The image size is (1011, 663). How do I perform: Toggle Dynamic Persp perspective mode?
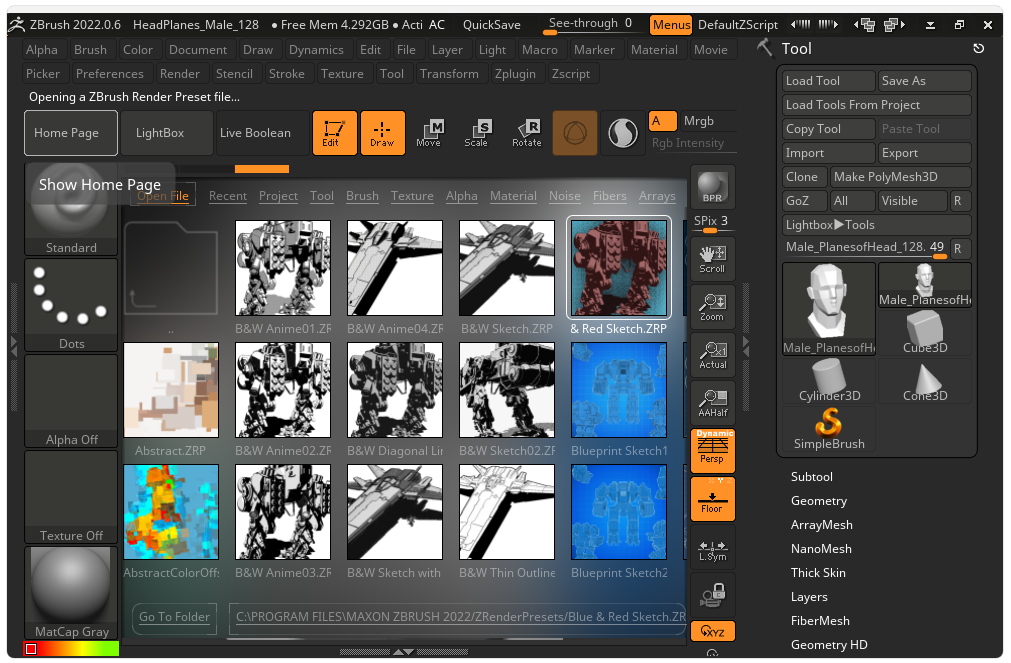point(712,451)
